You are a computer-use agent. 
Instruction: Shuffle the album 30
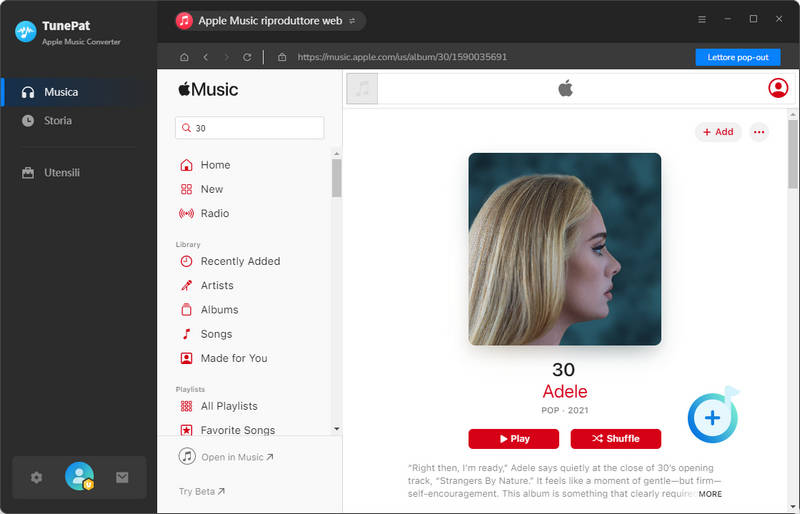click(616, 439)
